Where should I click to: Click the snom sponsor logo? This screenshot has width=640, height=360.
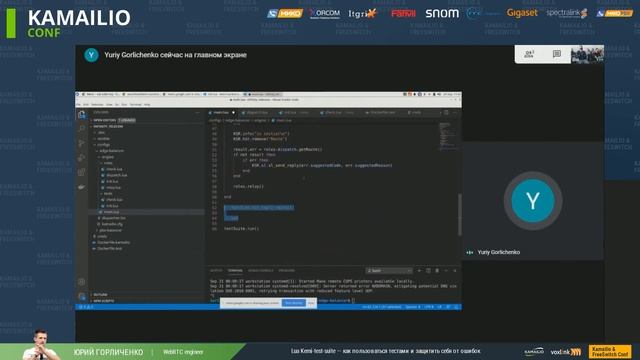pyautogui.click(x=442, y=13)
